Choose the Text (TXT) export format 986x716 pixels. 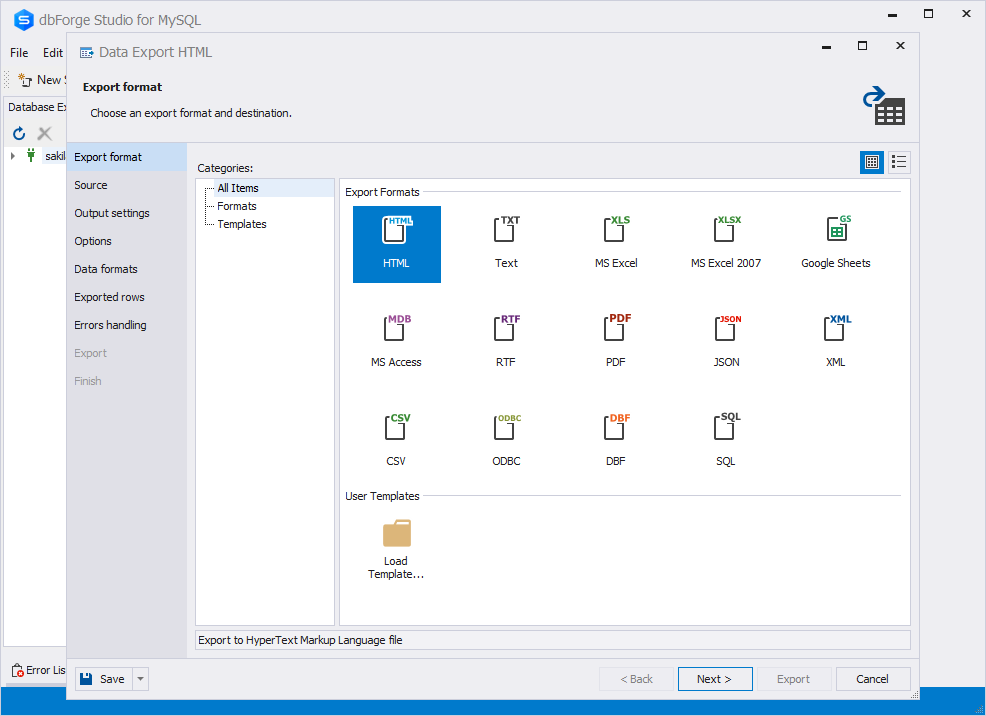(506, 244)
